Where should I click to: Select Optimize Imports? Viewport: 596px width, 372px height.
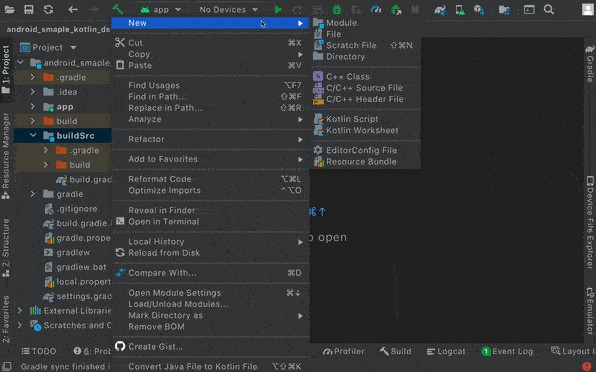(210, 190)
